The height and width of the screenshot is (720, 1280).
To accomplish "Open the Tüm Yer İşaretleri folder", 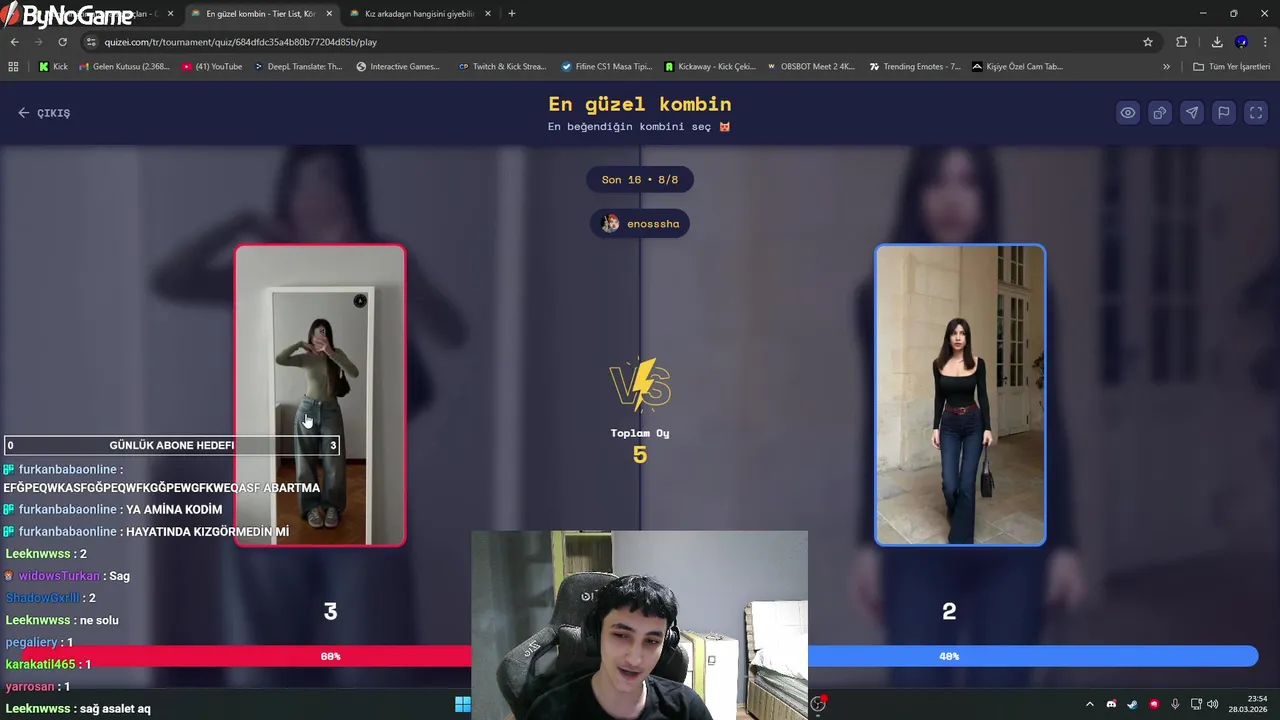I will click(x=1231, y=67).
